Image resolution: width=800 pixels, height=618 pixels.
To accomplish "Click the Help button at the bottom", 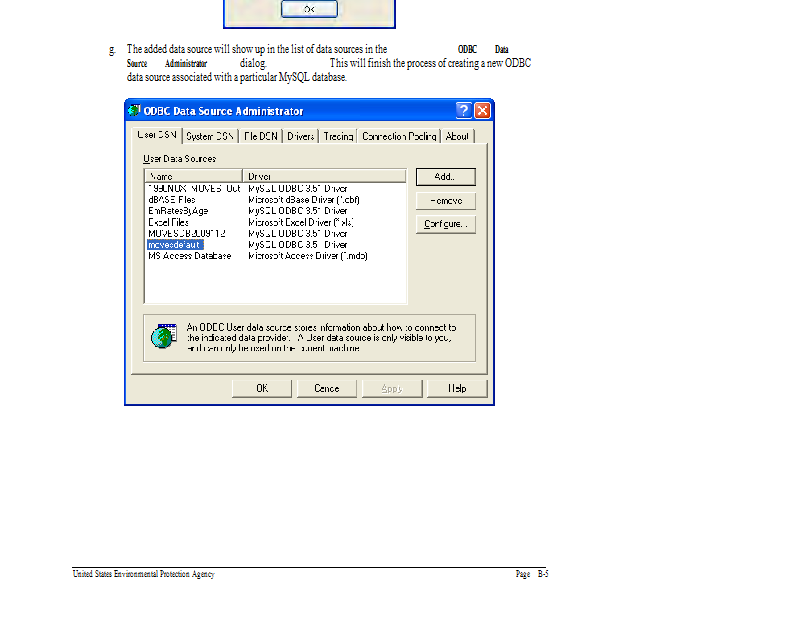I will click(457, 388).
